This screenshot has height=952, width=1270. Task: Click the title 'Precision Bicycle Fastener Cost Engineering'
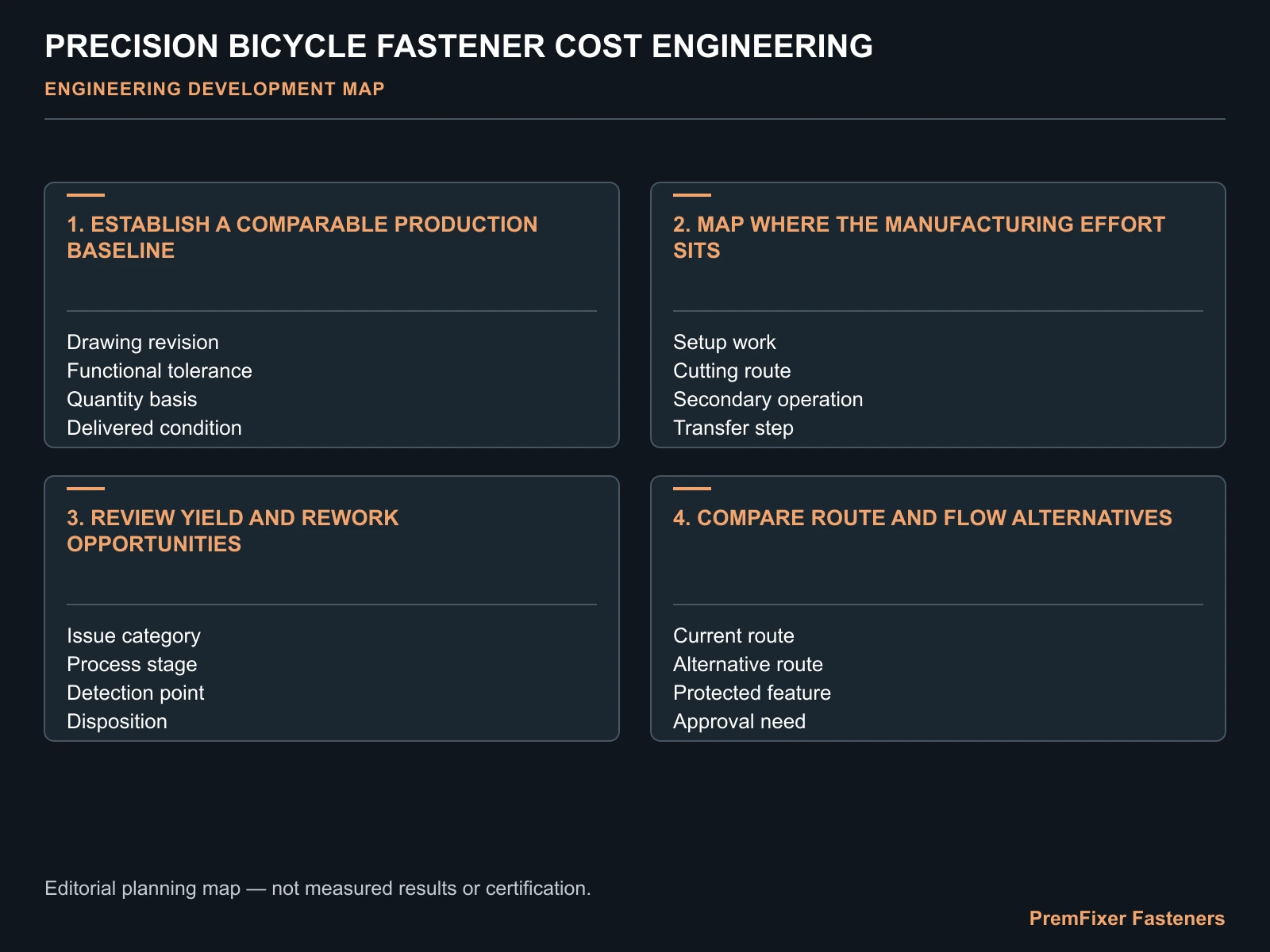[459, 46]
